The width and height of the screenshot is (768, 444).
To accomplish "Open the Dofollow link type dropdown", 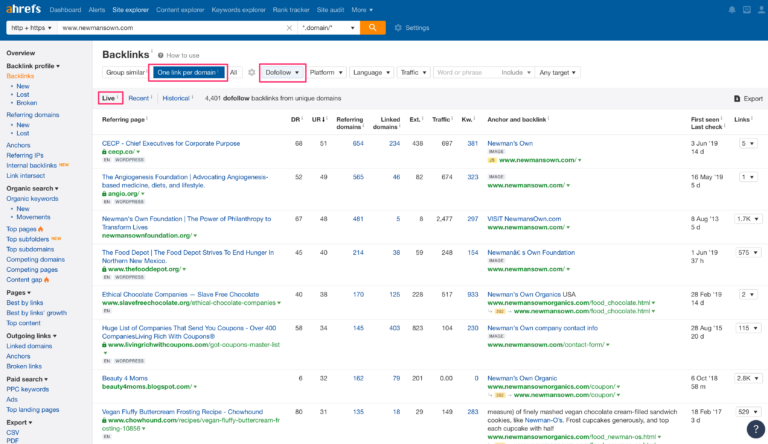I will tap(282, 73).
